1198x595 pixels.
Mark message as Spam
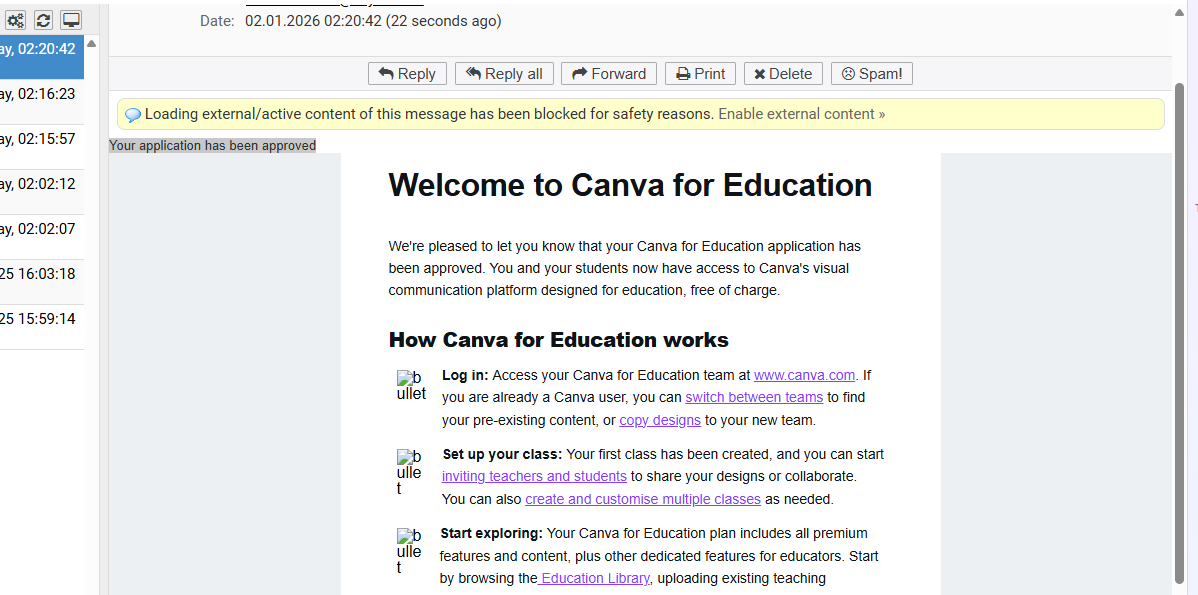(871, 74)
